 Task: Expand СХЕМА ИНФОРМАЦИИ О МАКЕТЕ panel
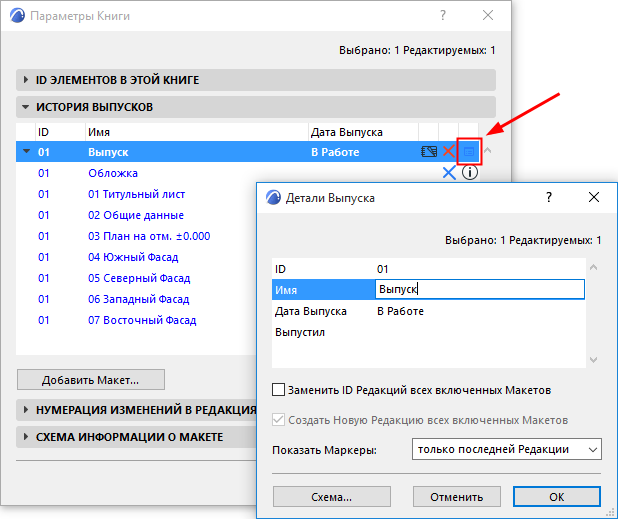[x=26, y=437]
